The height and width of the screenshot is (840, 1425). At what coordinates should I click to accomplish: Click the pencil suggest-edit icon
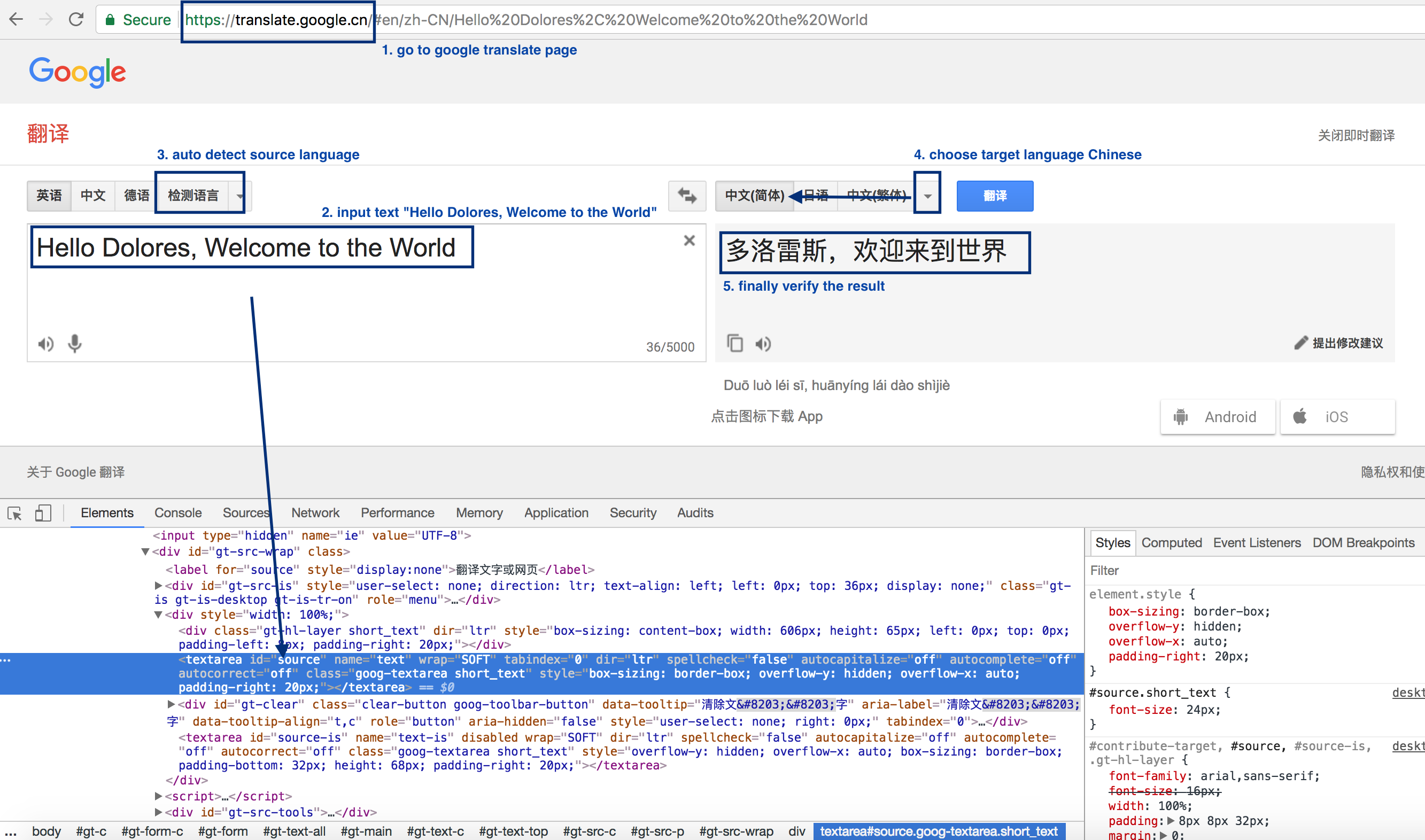click(1301, 343)
